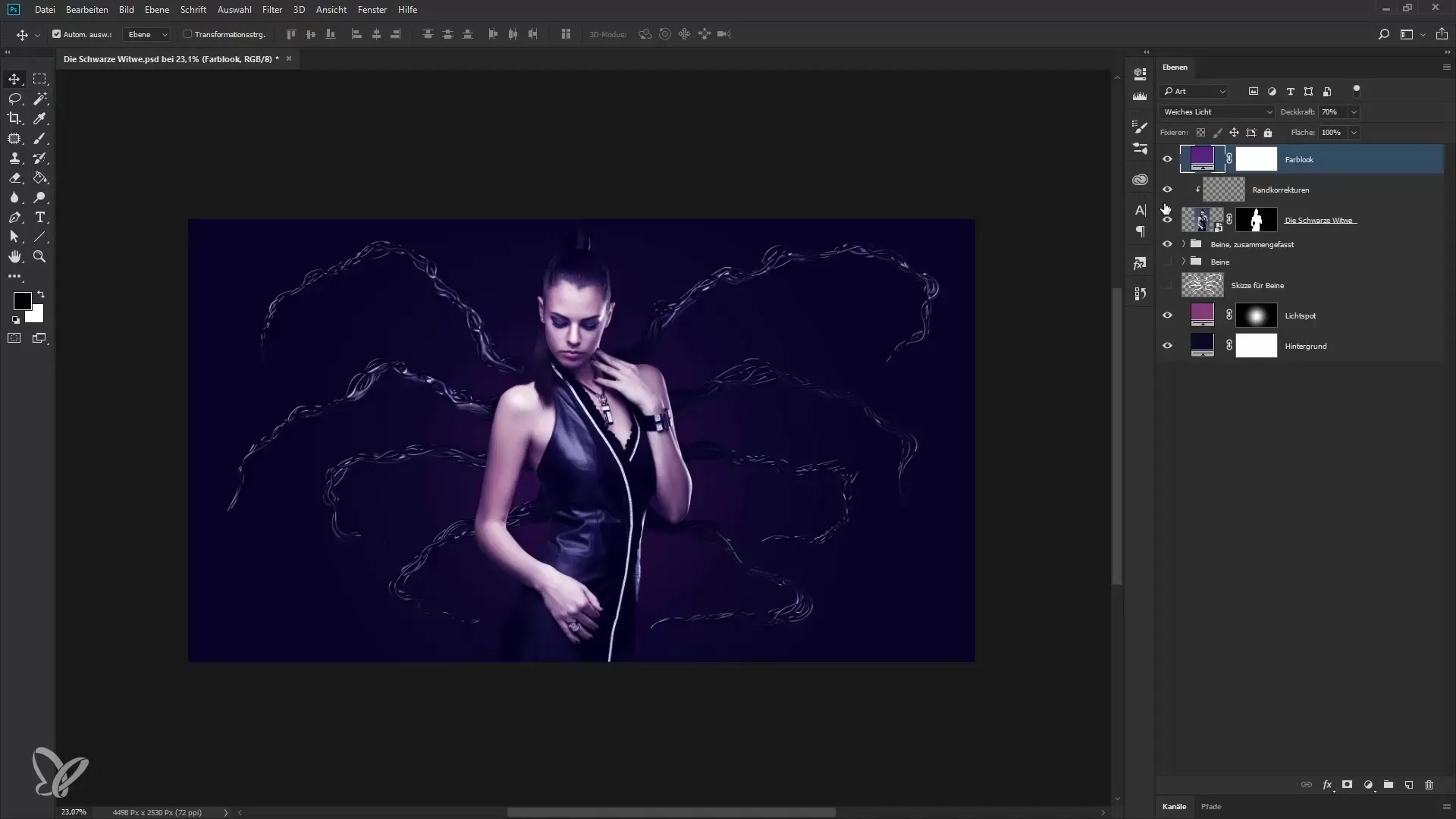Open the Filter menu
The image size is (1456, 819).
click(x=272, y=10)
